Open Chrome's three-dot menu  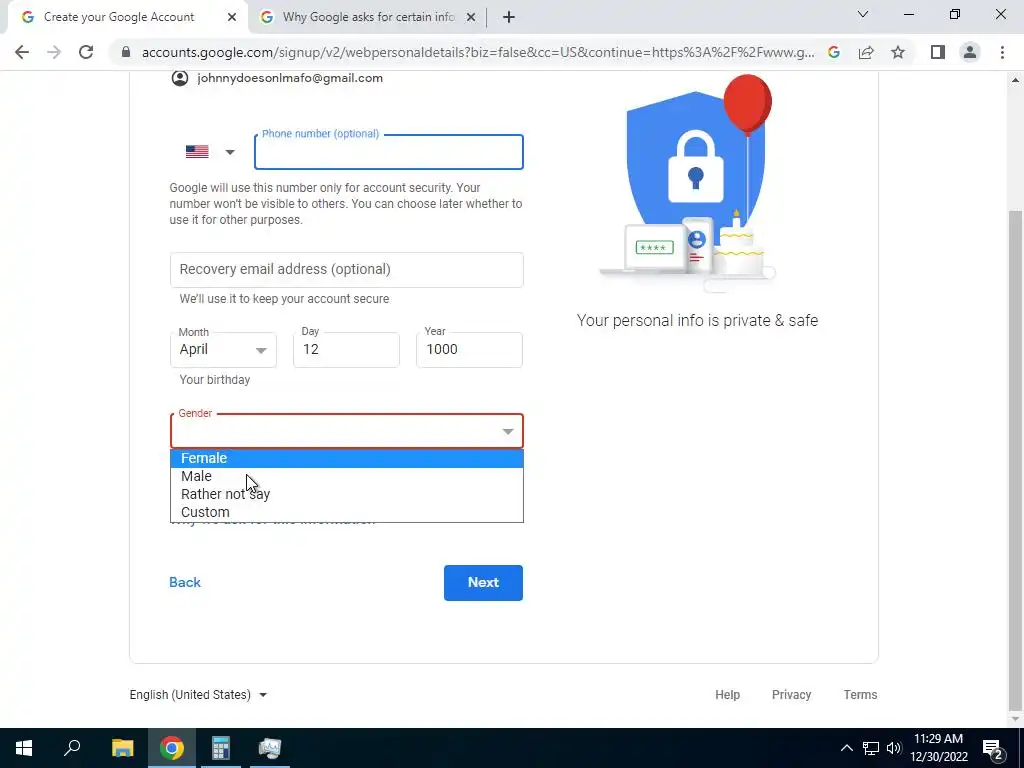click(1002, 52)
